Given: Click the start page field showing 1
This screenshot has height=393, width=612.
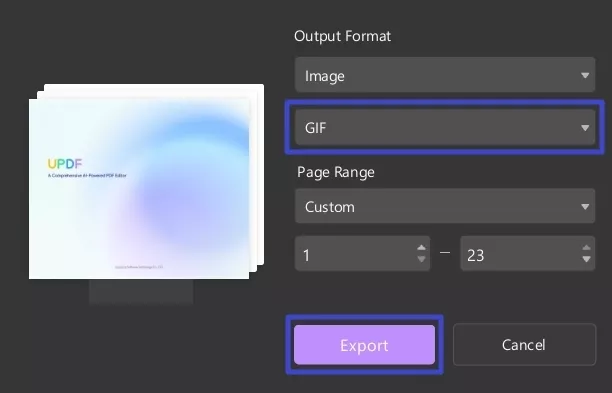Looking at the screenshot, I should point(362,253).
